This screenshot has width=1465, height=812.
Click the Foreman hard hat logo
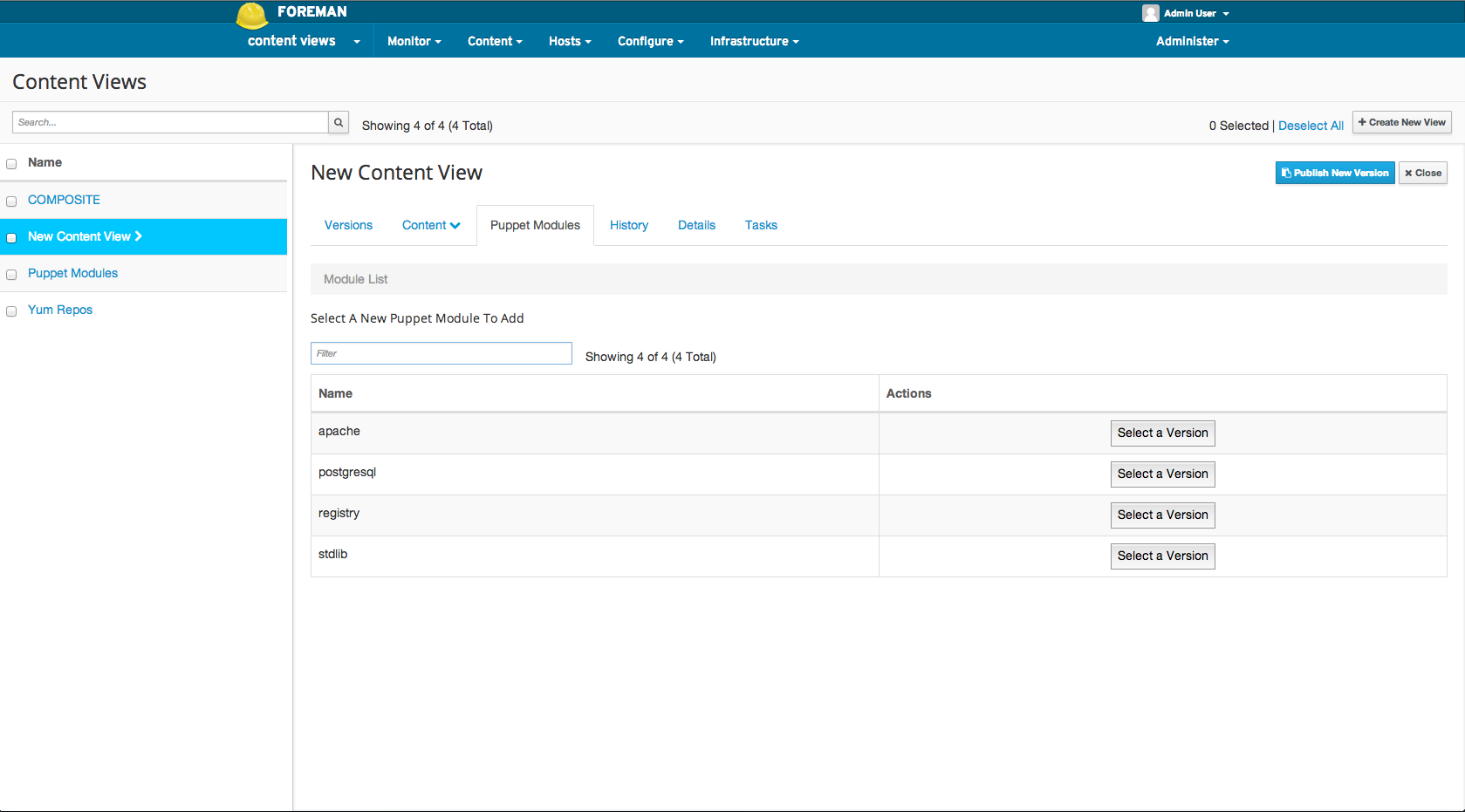coord(252,15)
